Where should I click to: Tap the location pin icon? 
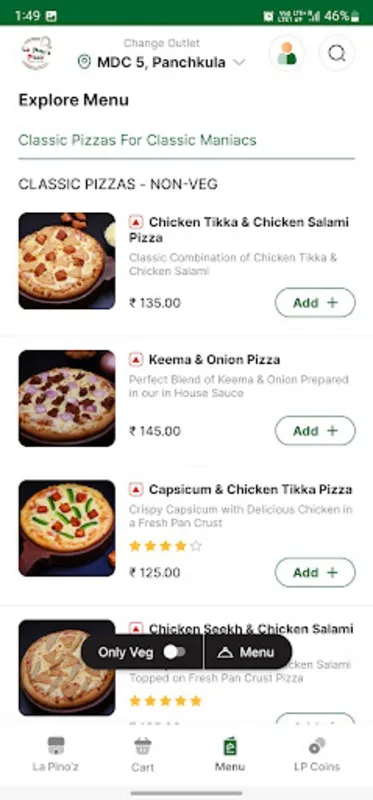pos(84,63)
